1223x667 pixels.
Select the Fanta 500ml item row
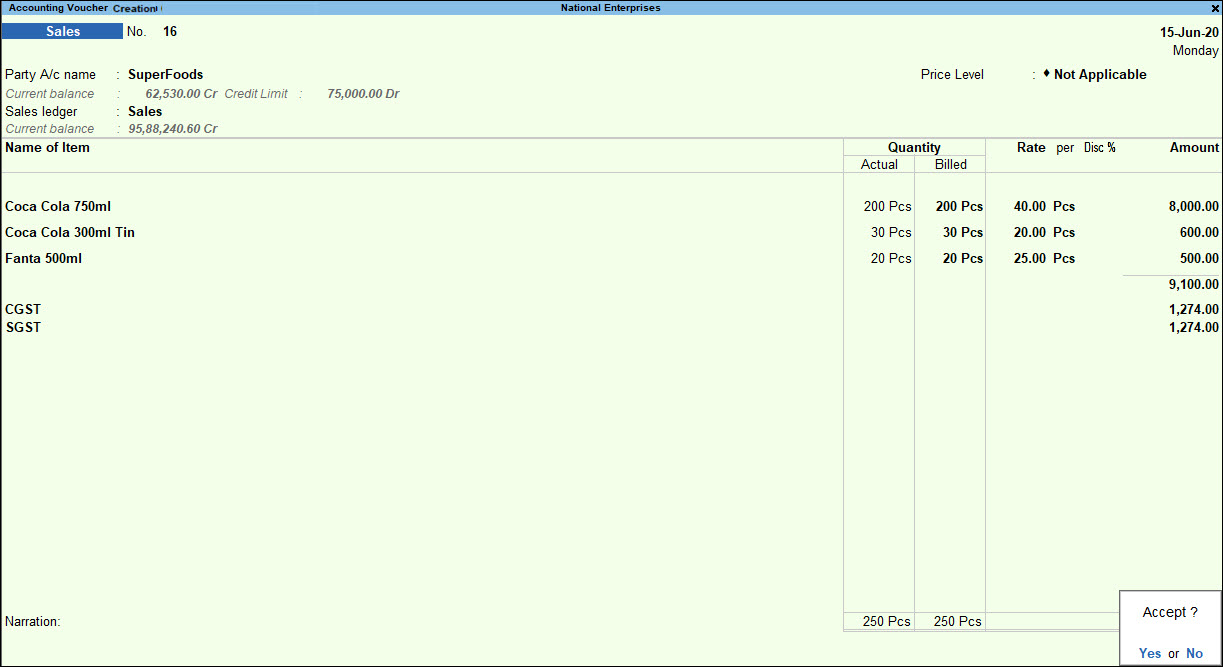611,258
